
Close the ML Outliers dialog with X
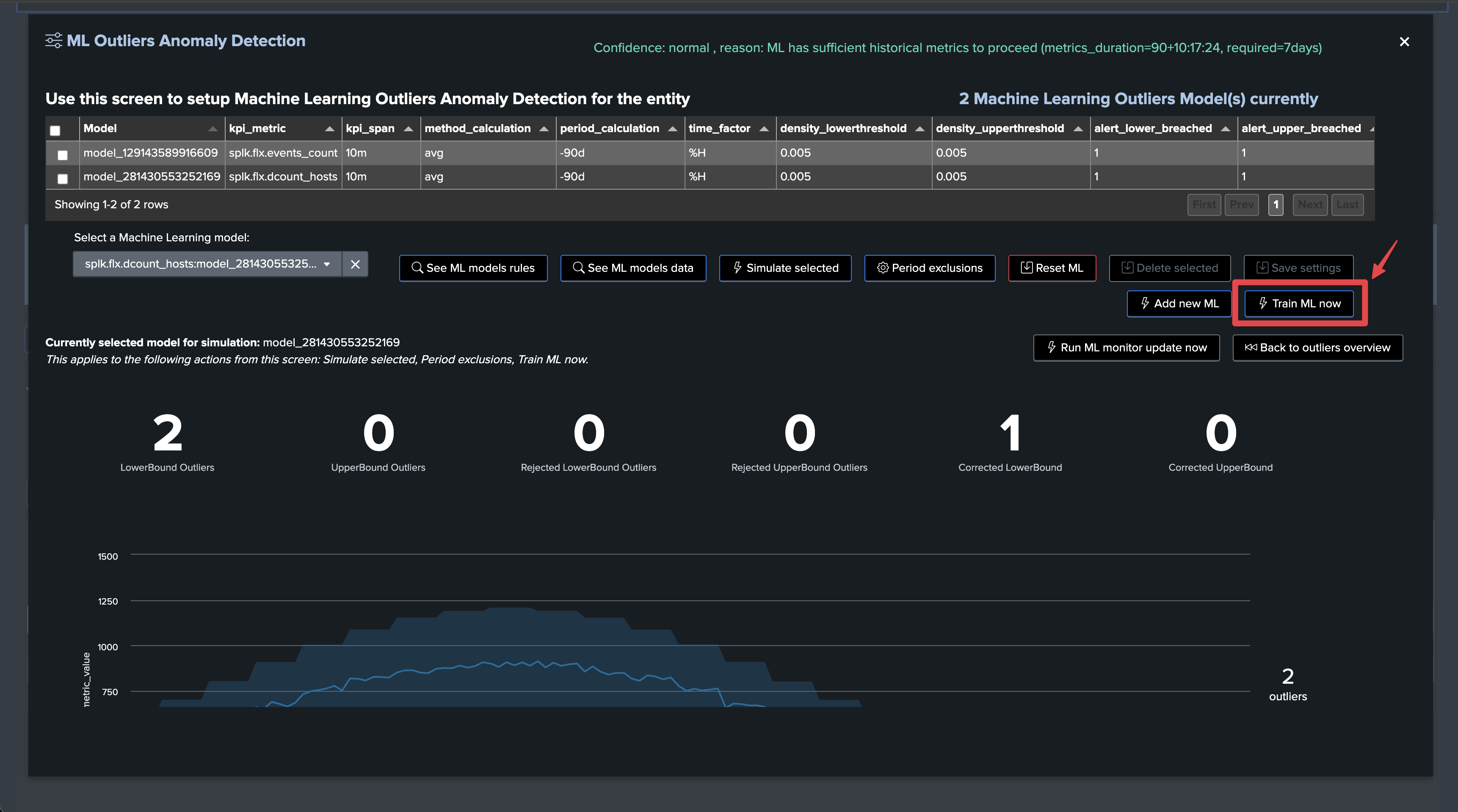1404,42
